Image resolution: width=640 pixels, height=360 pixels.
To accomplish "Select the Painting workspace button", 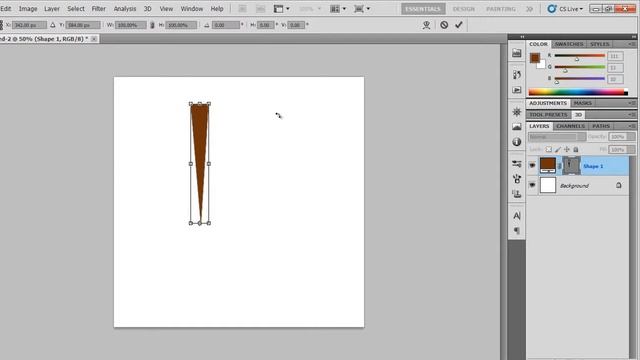I will tap(501, 9).
